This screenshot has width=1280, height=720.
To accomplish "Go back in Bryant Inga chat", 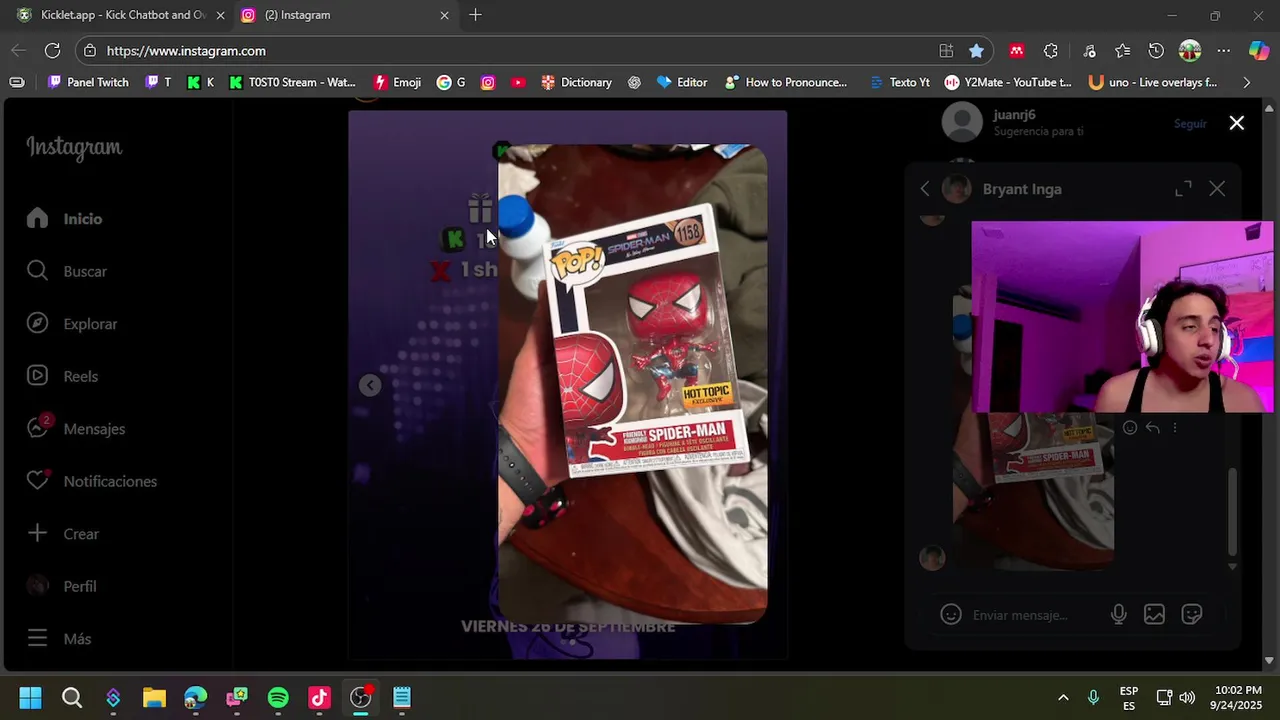I will tap(925, 189).
